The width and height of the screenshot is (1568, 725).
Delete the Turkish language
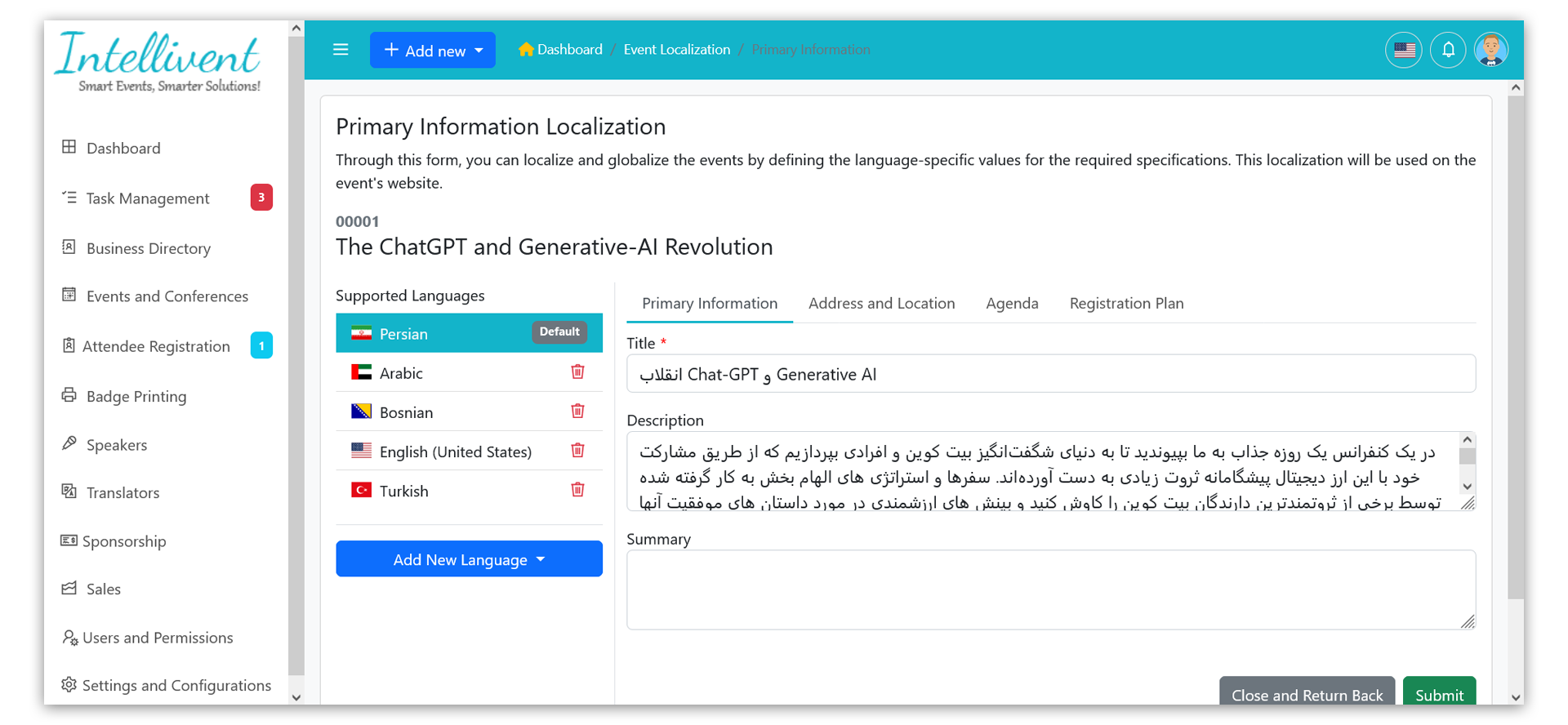pos(577,489)
